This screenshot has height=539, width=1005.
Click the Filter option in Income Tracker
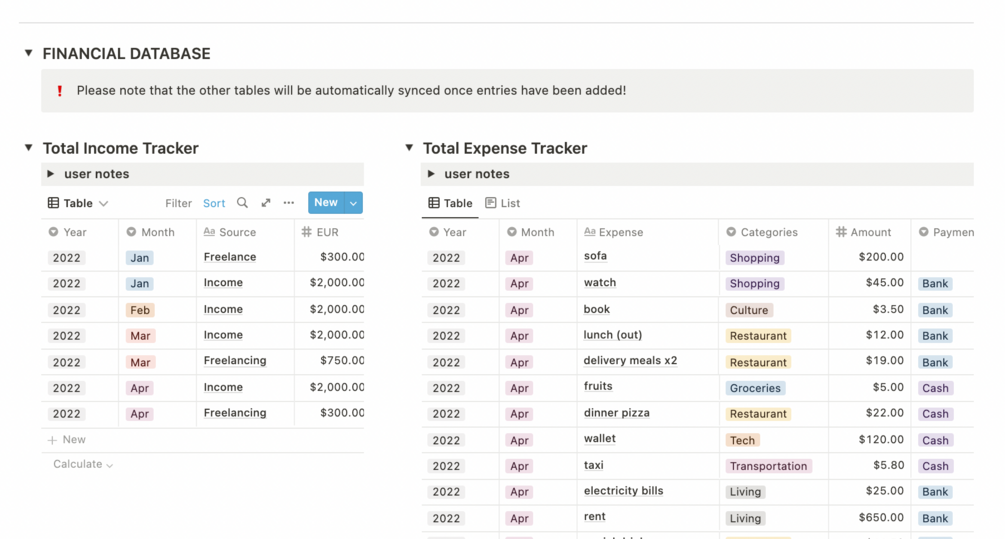click(x=178, y=203)
